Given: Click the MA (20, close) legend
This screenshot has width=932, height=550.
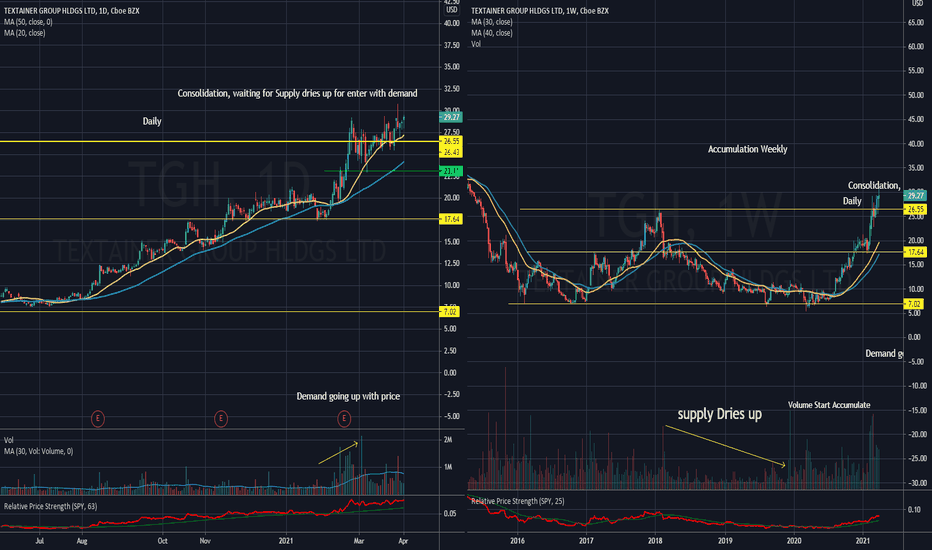Looking at the screenshot, I should [24, 33].
